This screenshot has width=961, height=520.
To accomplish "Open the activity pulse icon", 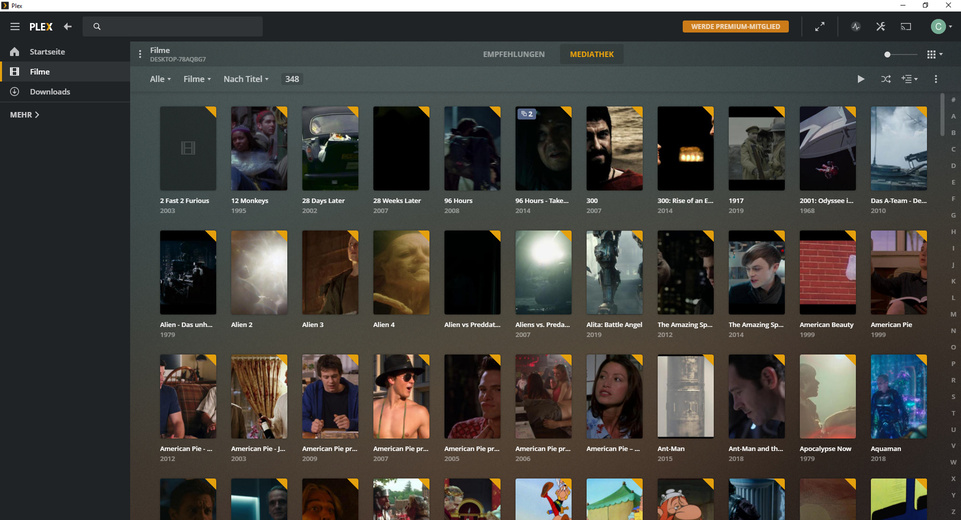I will tap(856, 26).
